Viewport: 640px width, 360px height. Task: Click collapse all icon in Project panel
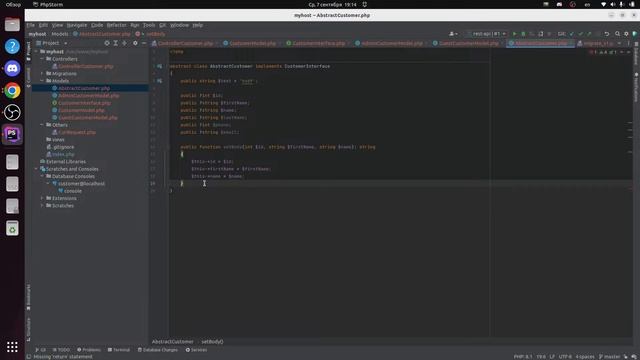coord(124,43)
